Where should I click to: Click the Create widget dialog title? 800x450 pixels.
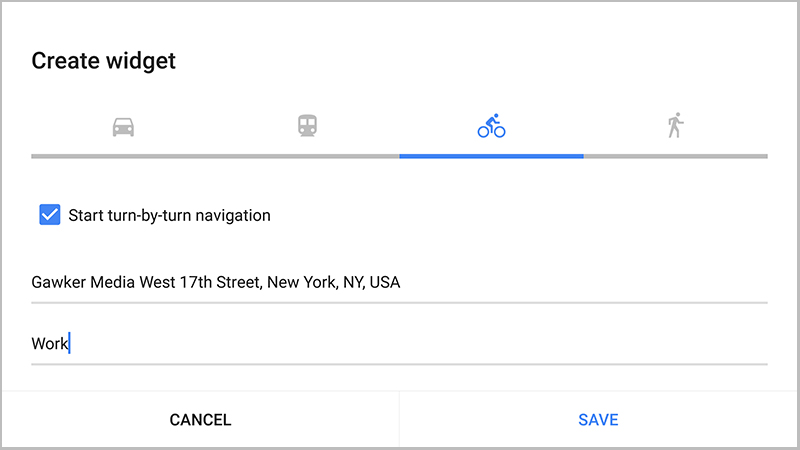coord(104,61)
